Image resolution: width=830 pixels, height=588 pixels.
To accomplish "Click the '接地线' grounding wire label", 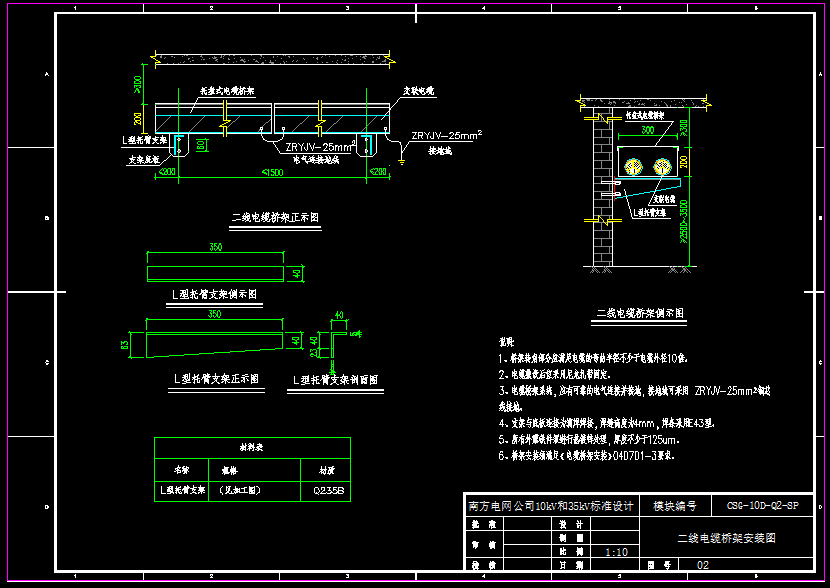I will click(440, 151).
